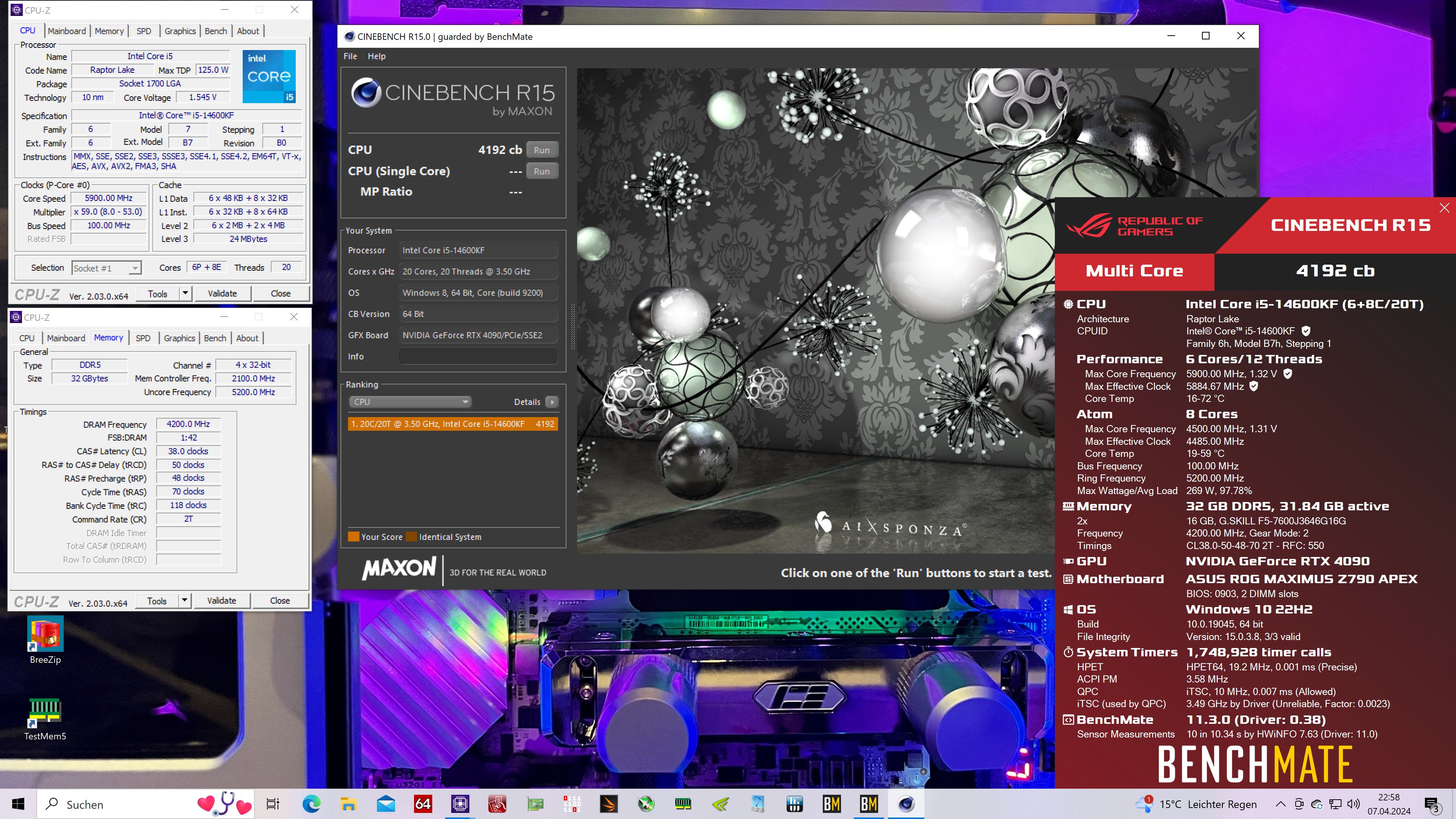Open the Ranking CPU dropdown in Cinebench
This screenshot has height=819, width=1456.
[410, 402]
